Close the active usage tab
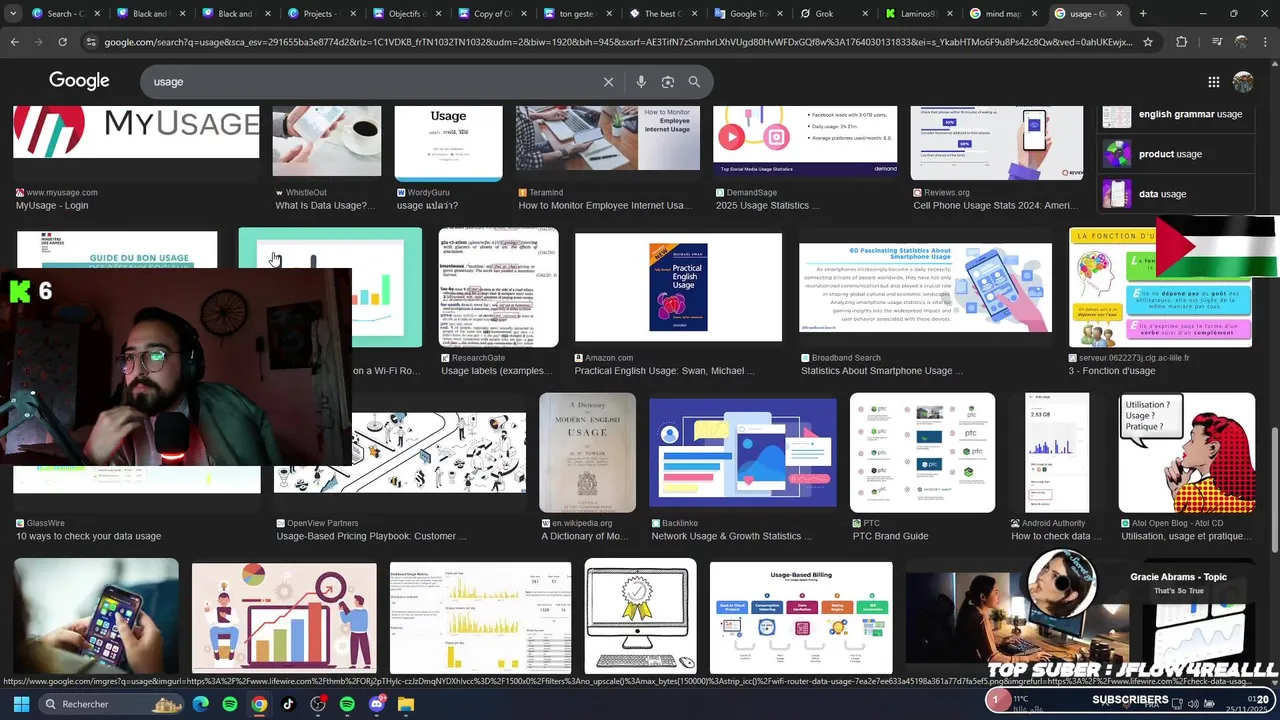1280x720 pixels. click(x=1120, y=14)
